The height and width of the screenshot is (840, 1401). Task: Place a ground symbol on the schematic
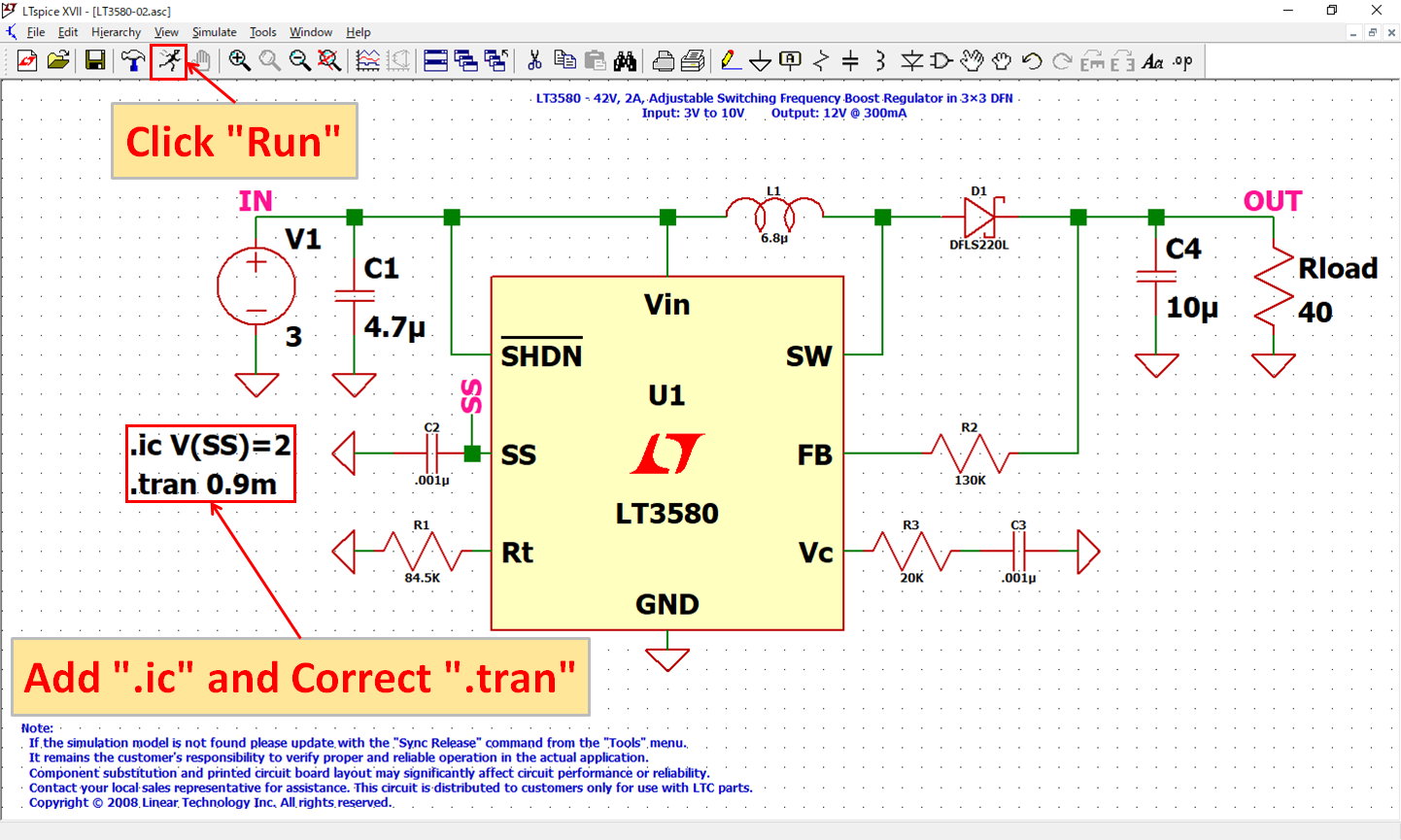click(760, 60)
